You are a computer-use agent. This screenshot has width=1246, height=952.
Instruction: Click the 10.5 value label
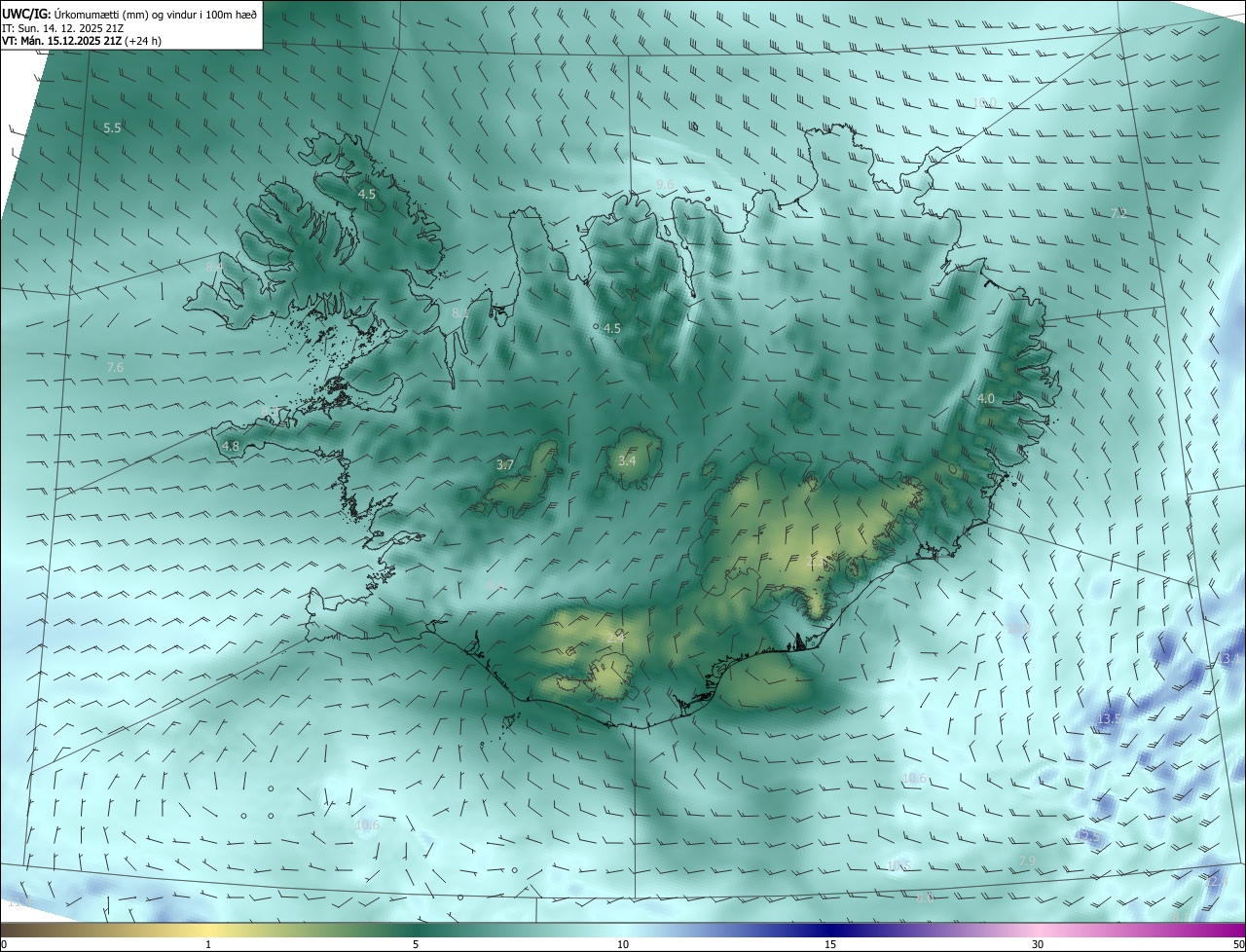point(898,866)
